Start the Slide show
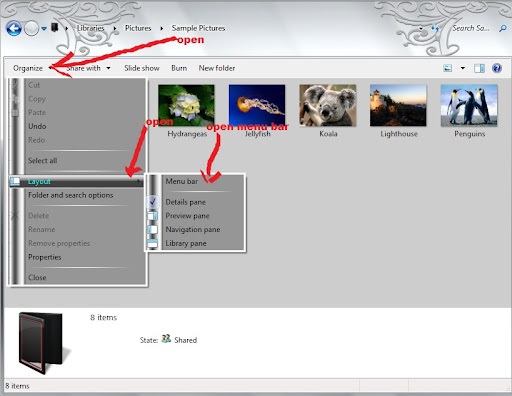Screen dimensions: 512x396 tap(142, 68)
